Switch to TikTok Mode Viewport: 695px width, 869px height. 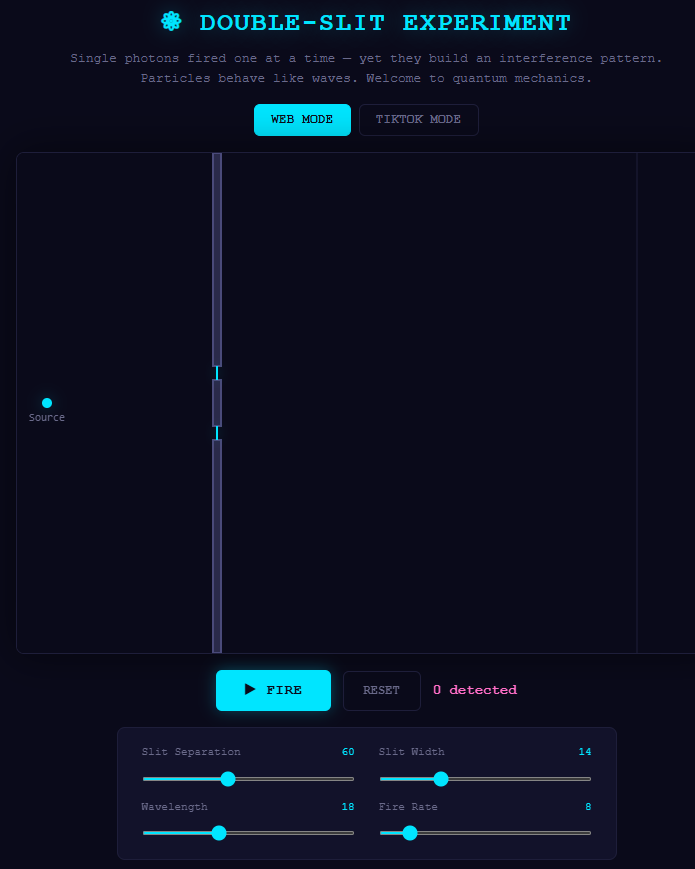pyautogui.click(x=418, y=120)
